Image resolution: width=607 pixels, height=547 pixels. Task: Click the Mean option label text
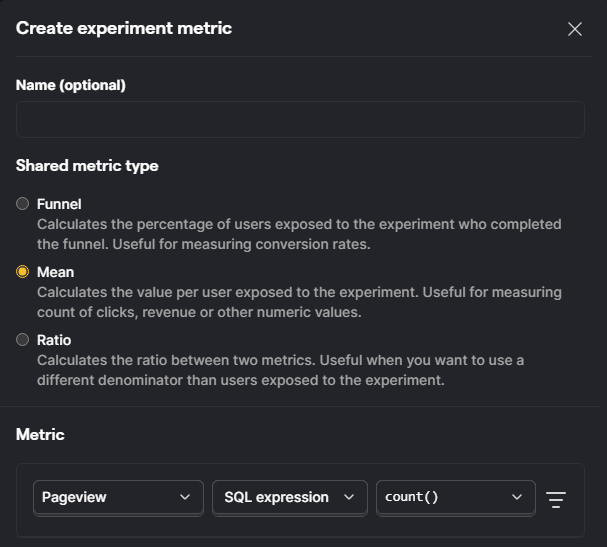tap(55, 272)
